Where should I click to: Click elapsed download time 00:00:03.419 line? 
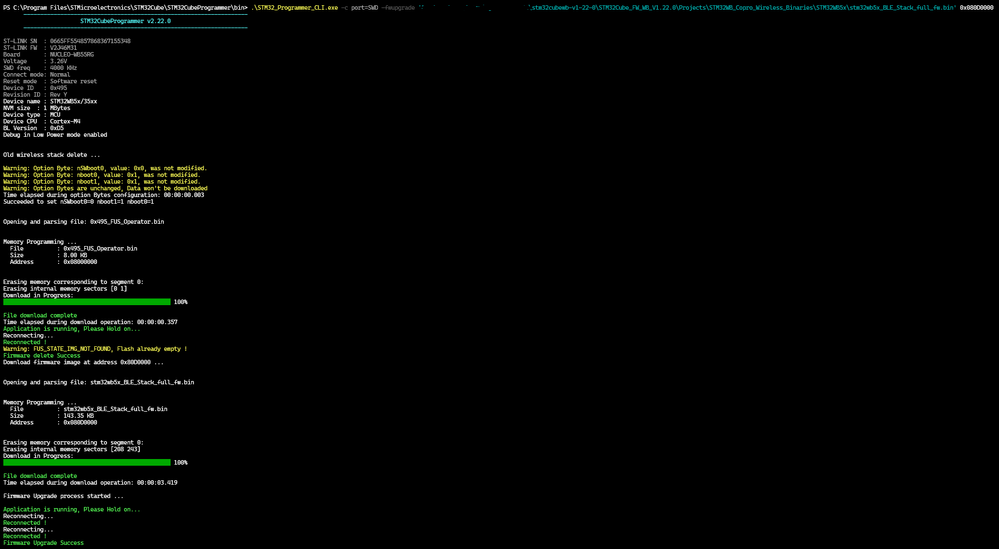[90, 483]
